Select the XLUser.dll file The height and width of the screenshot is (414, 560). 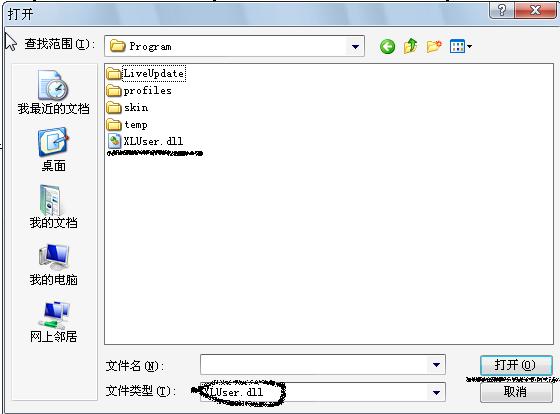click(x=145, y=141)
